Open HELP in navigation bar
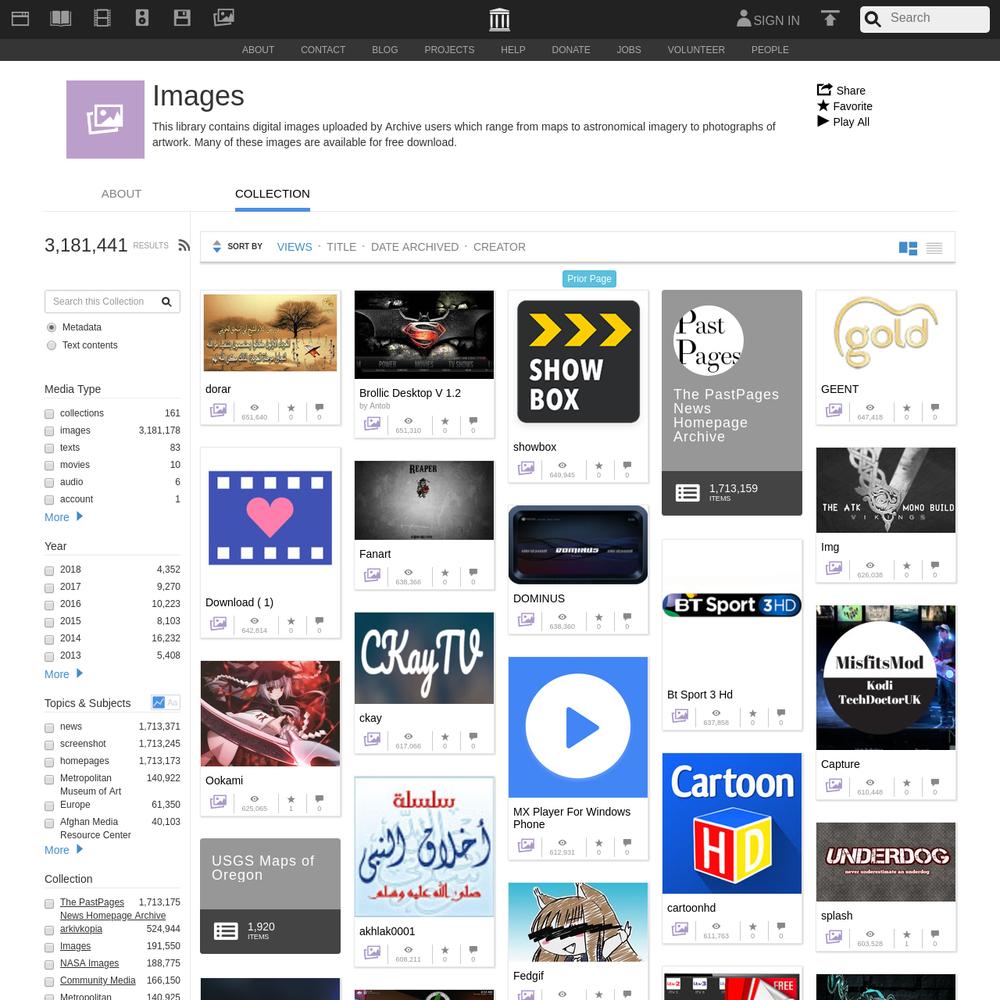The height and width of the screenshot is (1000, 1000). 513,50
